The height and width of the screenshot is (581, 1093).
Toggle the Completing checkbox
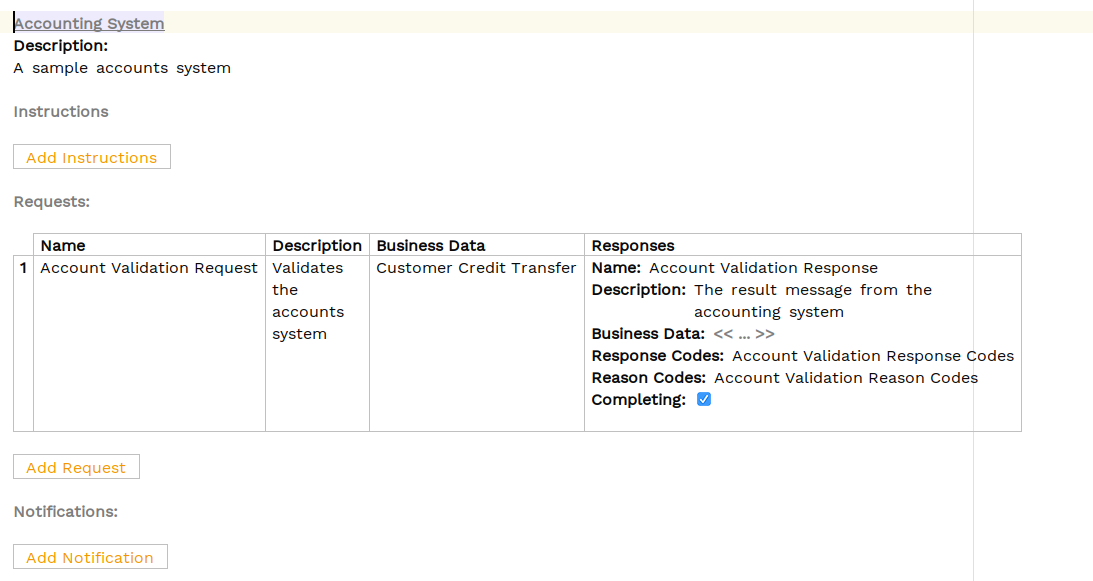(x=704, y=400)
